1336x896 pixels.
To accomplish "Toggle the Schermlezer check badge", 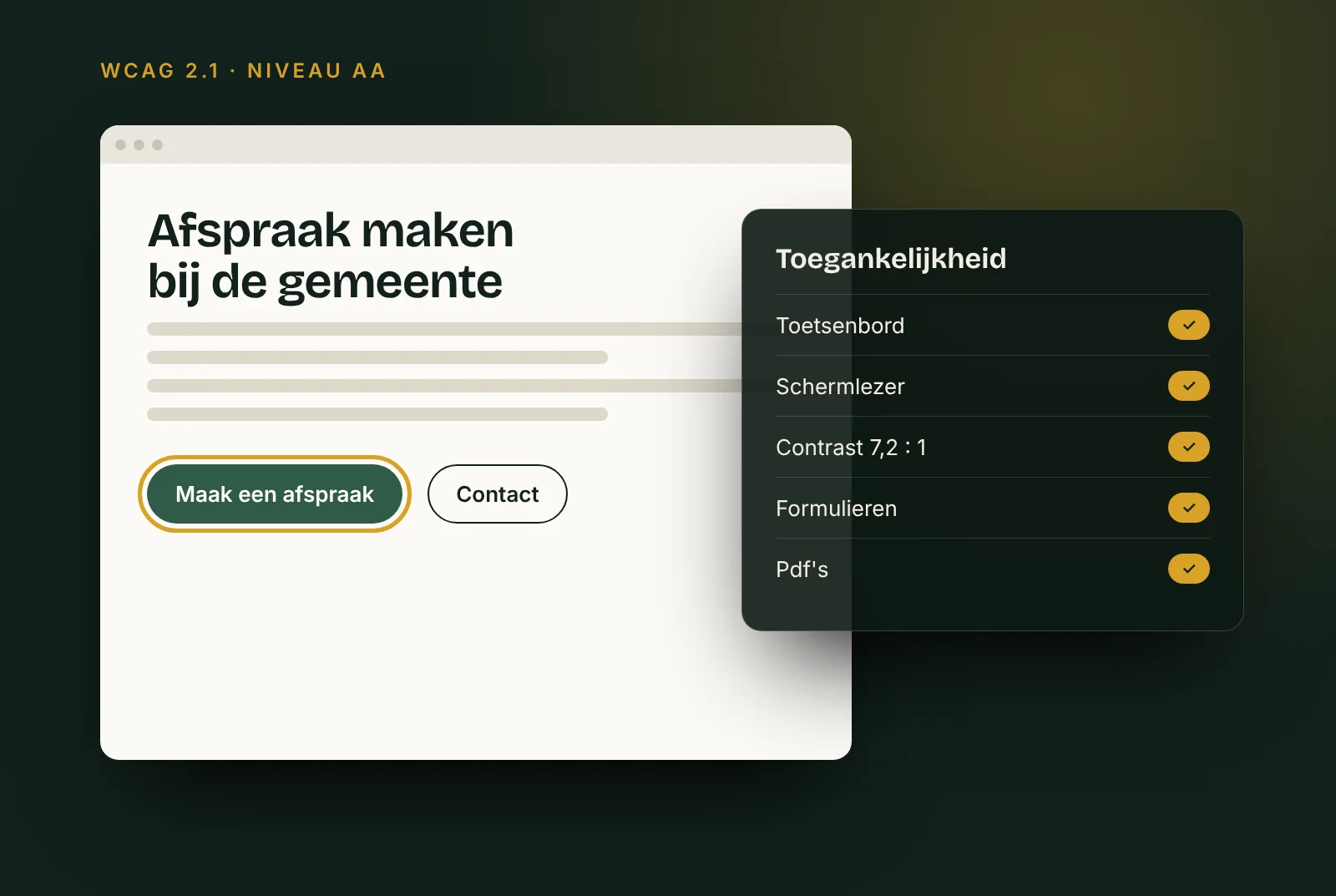I will pyautogui.click(x=1188, y=386).
